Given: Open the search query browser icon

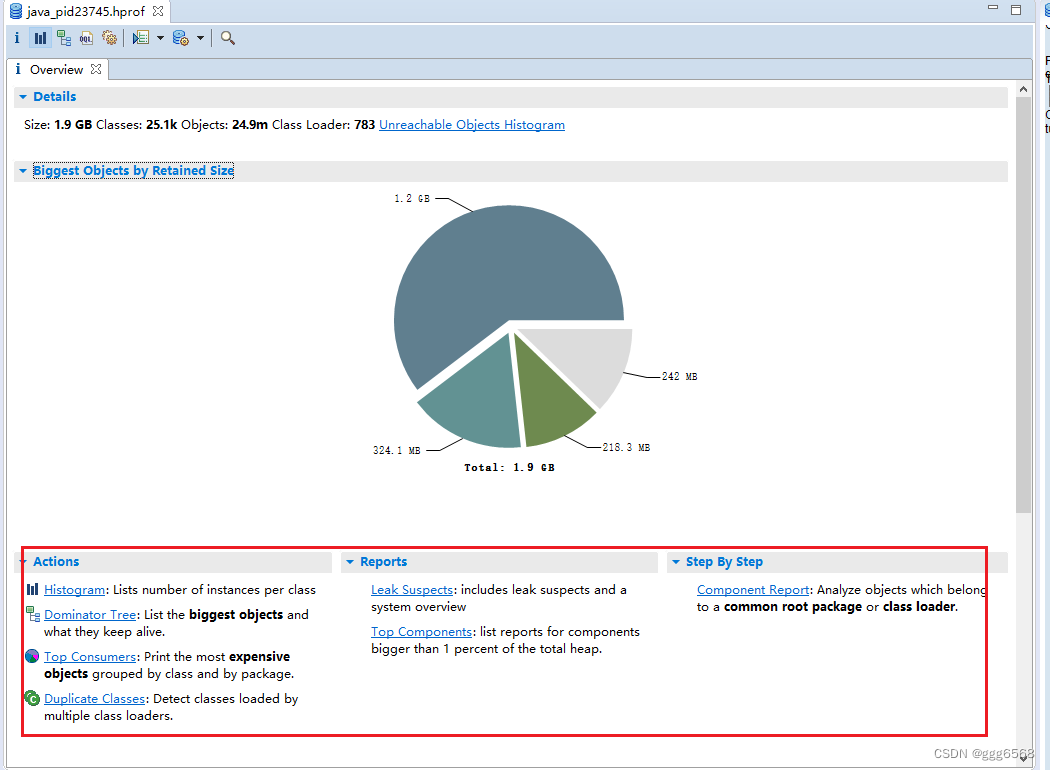Looking at the screenshot, I should pyautogui.click(x=227, y=38).
